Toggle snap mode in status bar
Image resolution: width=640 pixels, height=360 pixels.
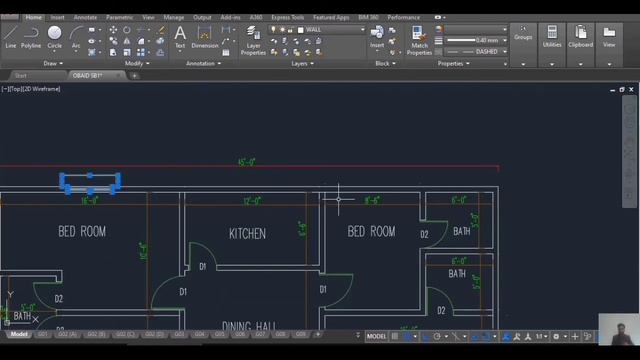[x=407, y=336]
